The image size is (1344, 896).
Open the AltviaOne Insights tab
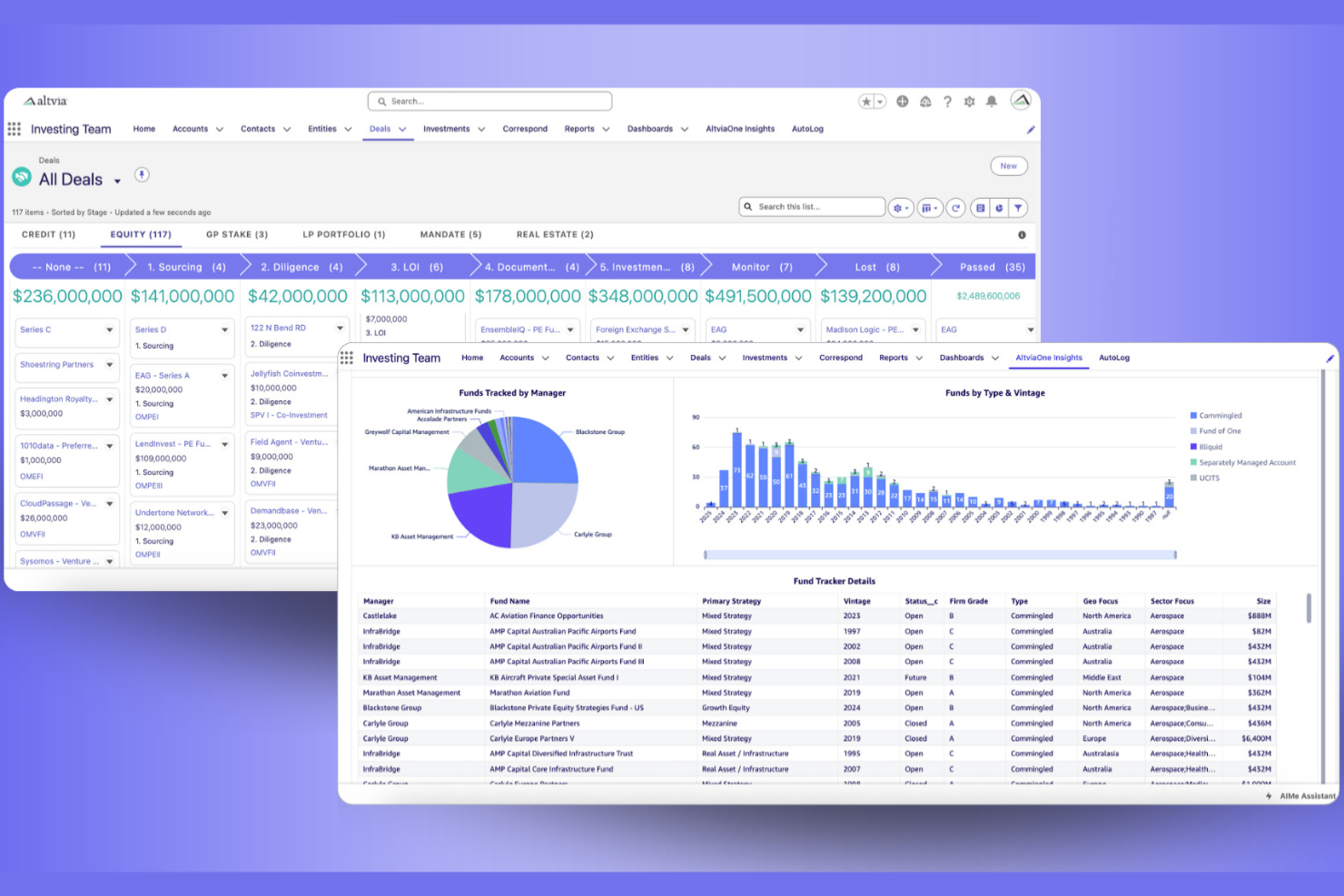pos(1048,358)
